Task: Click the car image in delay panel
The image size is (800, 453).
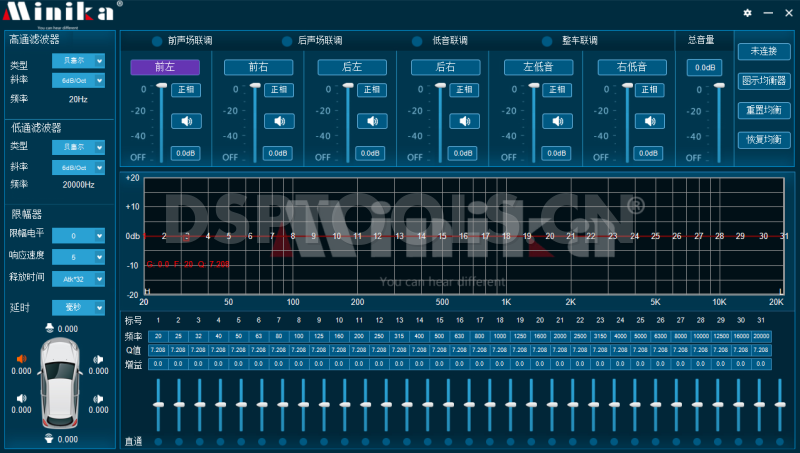Action: click(60, 383)
